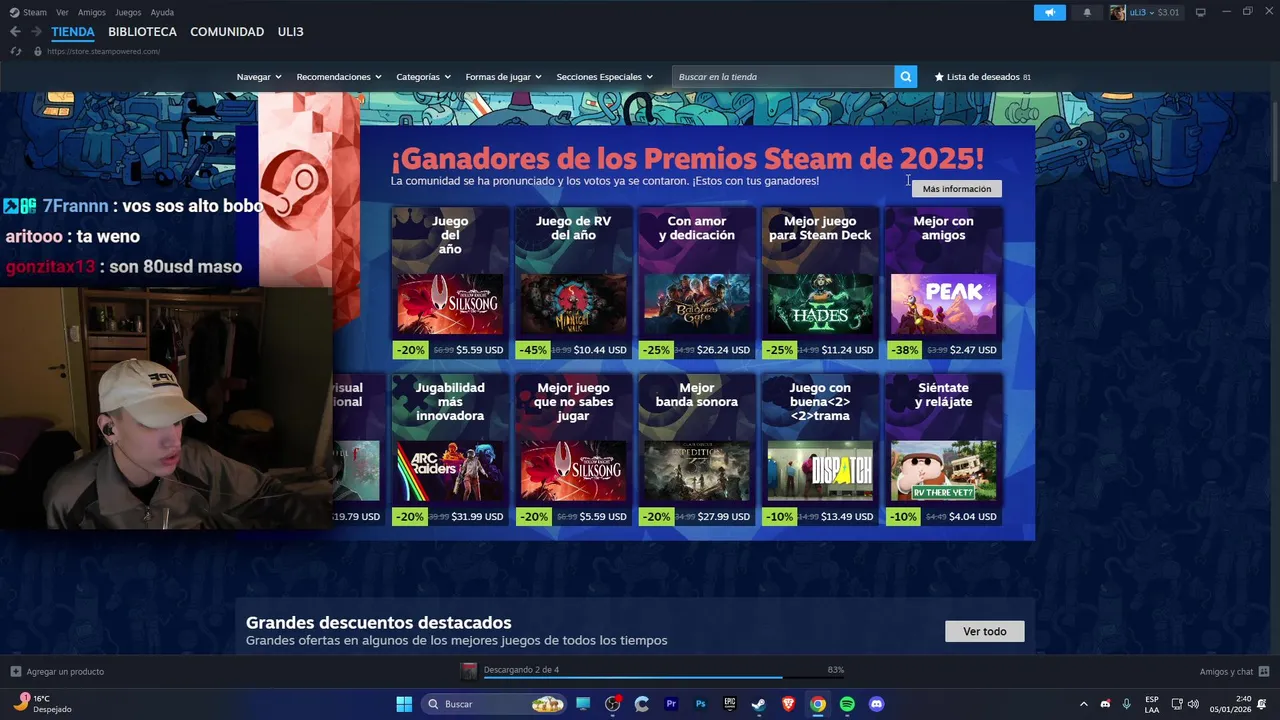
Task: Click the download progress bar
Action: pos(664,678)
